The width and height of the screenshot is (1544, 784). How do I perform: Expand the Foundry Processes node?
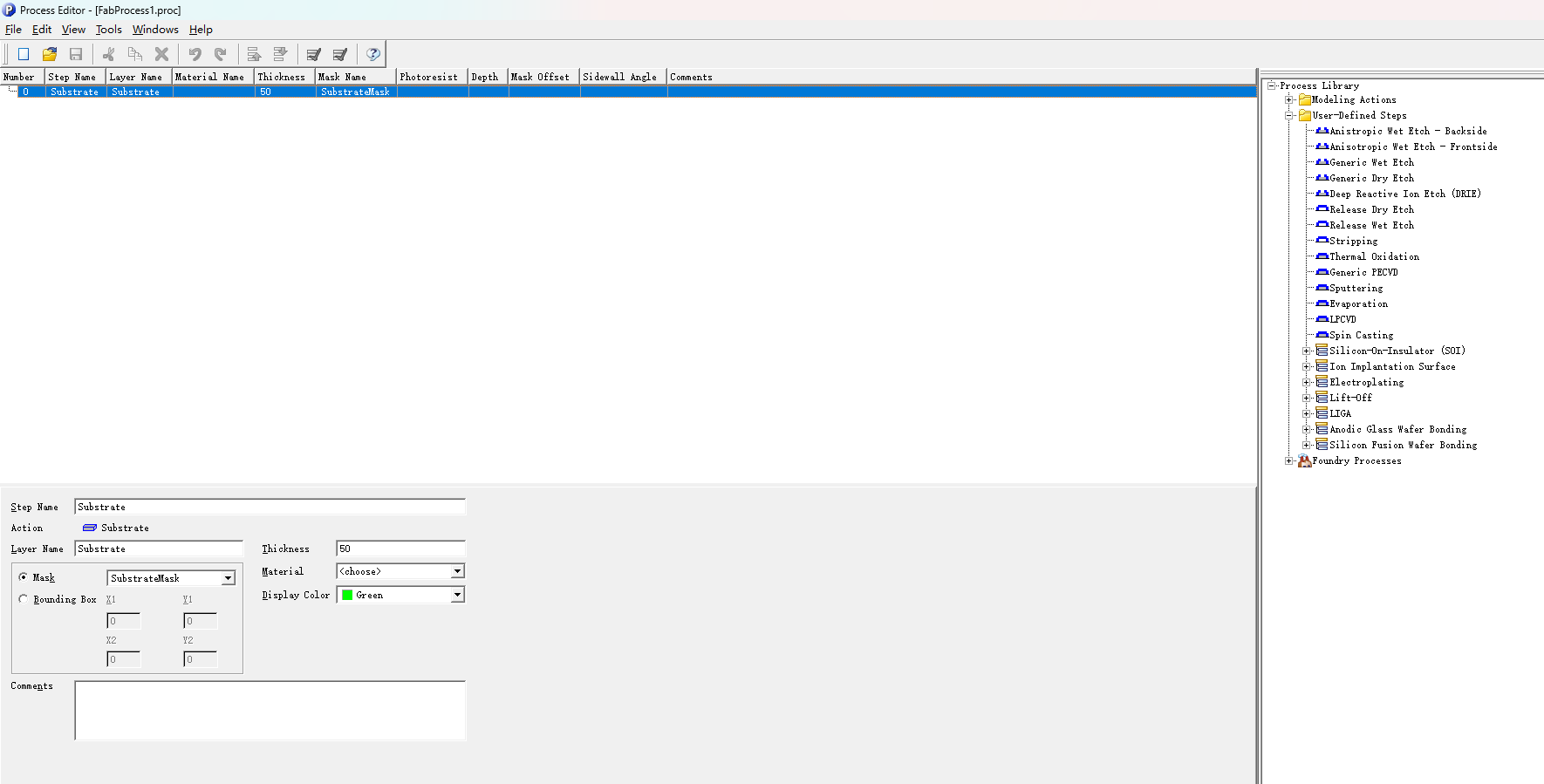pyautogui.click(x=1289, y=460)
